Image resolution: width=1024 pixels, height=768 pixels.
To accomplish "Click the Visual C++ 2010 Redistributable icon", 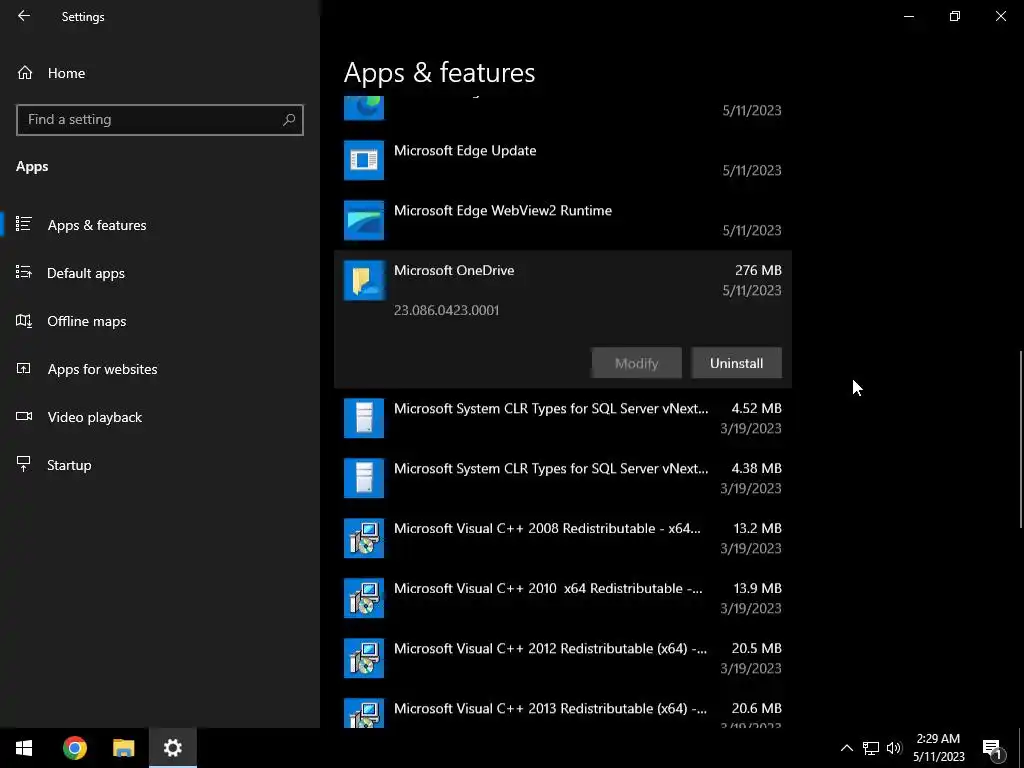I will click(364, 598).
